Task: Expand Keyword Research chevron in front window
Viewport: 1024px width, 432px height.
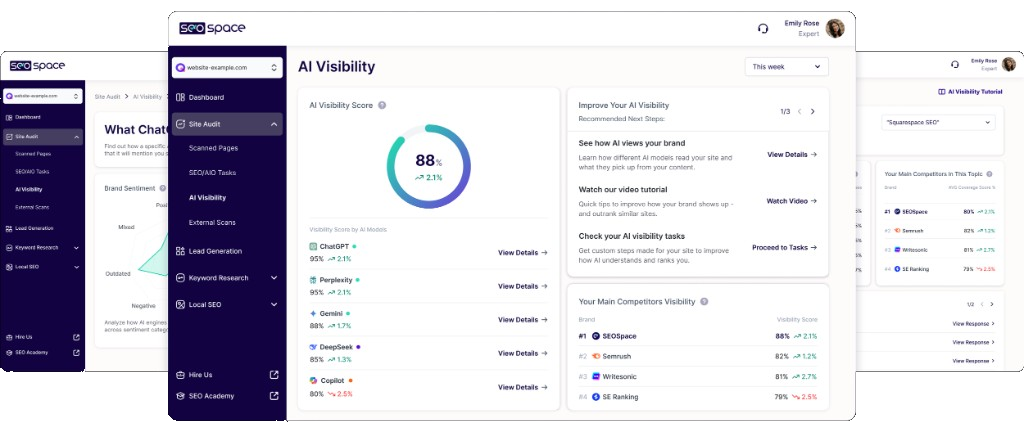Action: [274, 278]
